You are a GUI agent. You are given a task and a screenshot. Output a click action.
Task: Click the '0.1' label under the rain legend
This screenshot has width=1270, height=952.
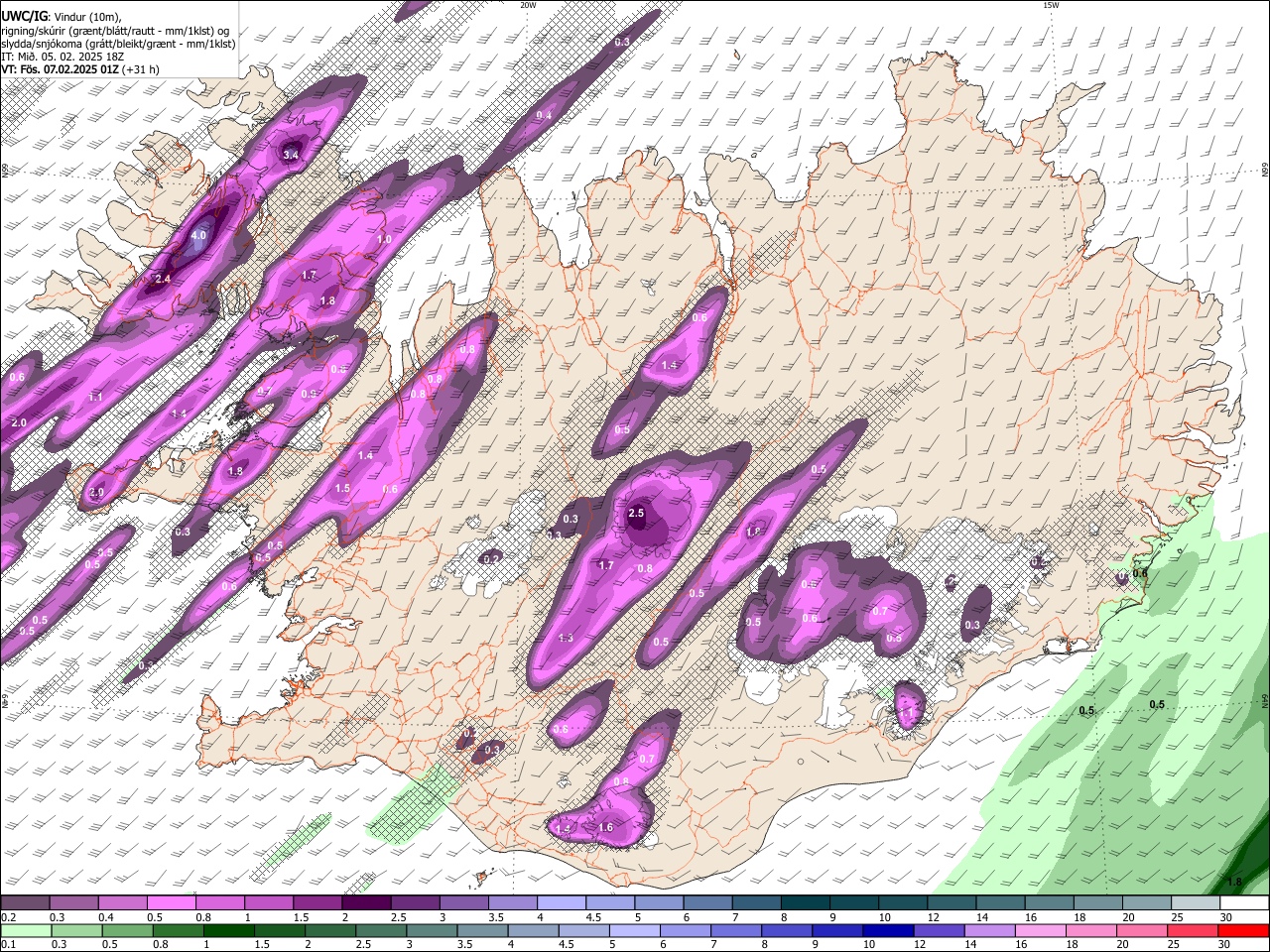tap(8, 945)
